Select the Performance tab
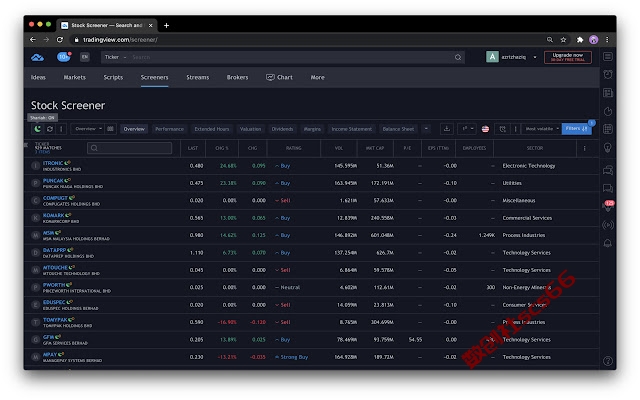 pyautogui.click(x=169, y=129)
